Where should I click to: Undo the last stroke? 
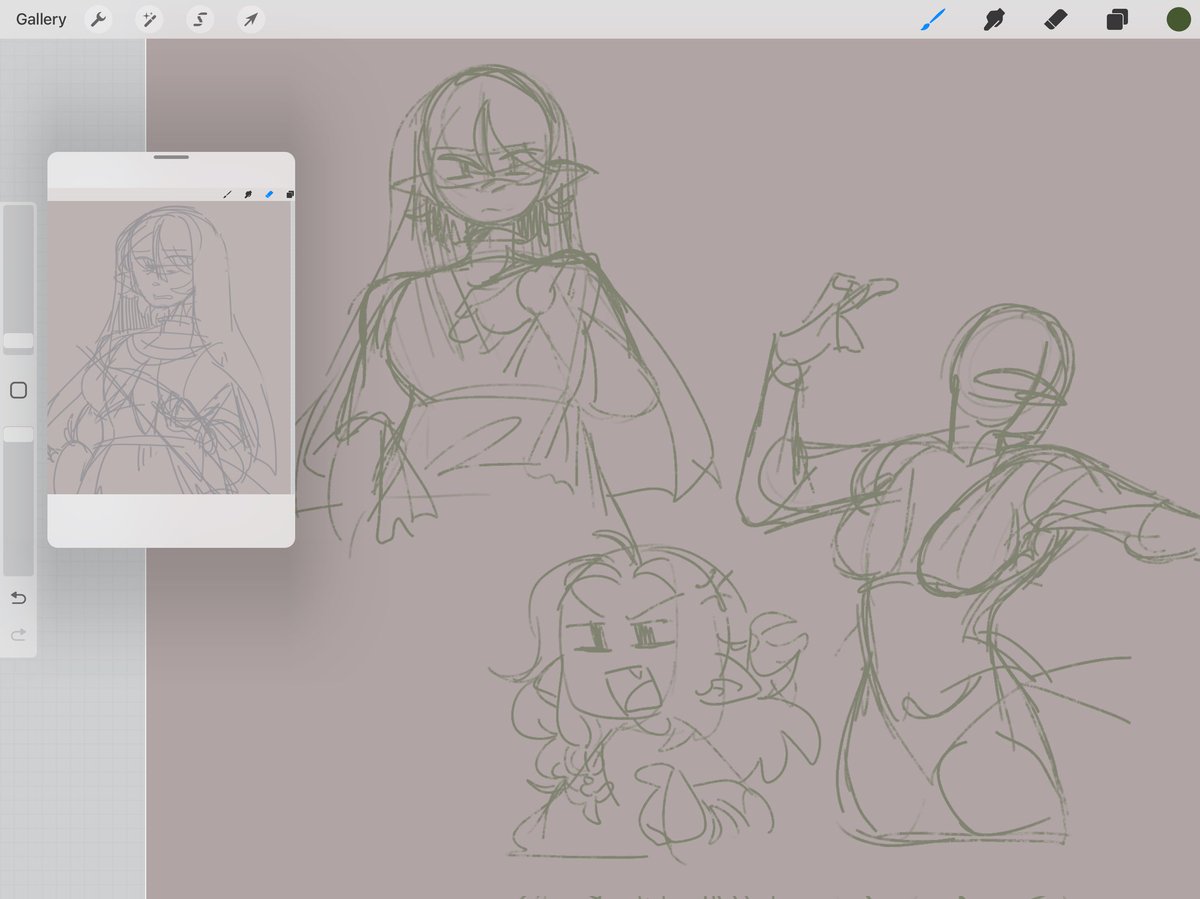tap(18, 598)
